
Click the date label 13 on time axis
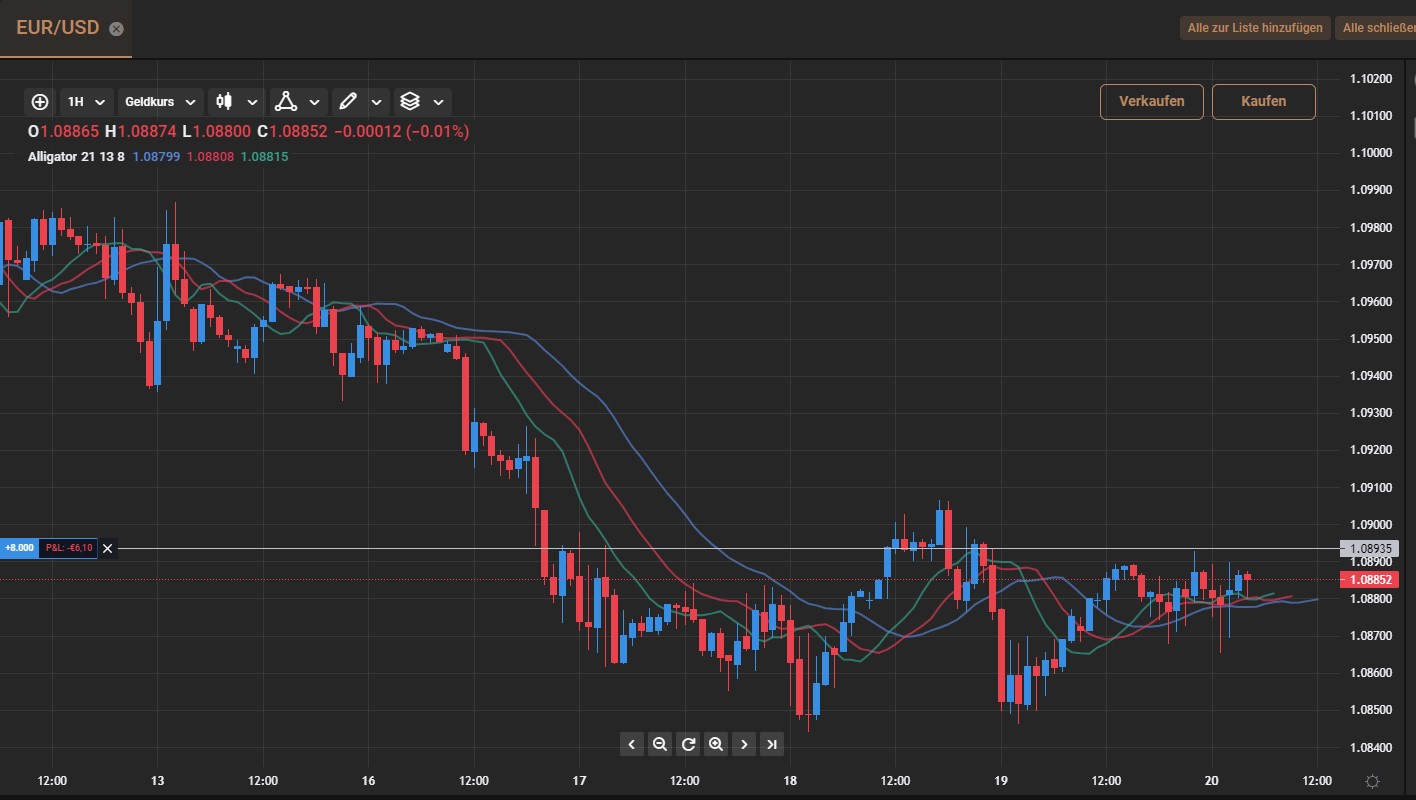coord(157,781)
